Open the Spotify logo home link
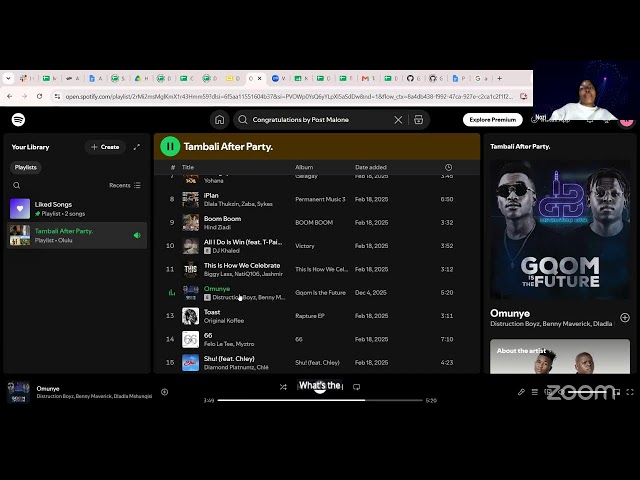The width and height of the screenshot is (640, 480). 18,120
